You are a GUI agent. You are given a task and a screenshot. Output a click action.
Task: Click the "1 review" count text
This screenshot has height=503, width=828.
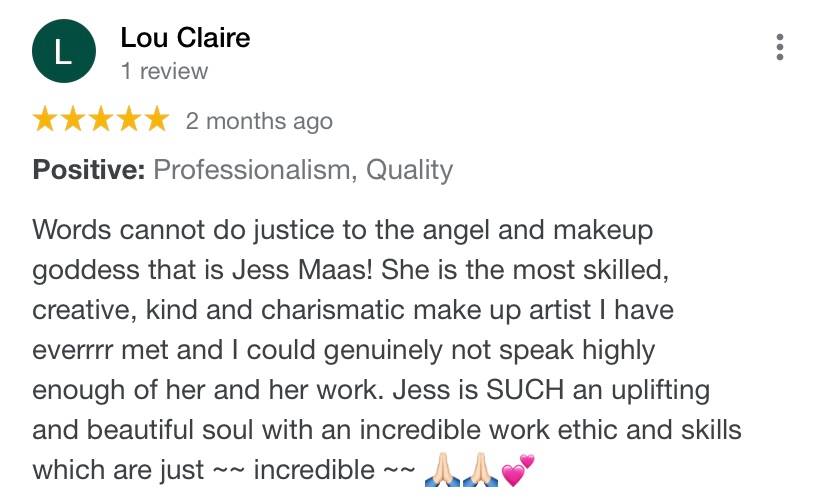point(164,71)
